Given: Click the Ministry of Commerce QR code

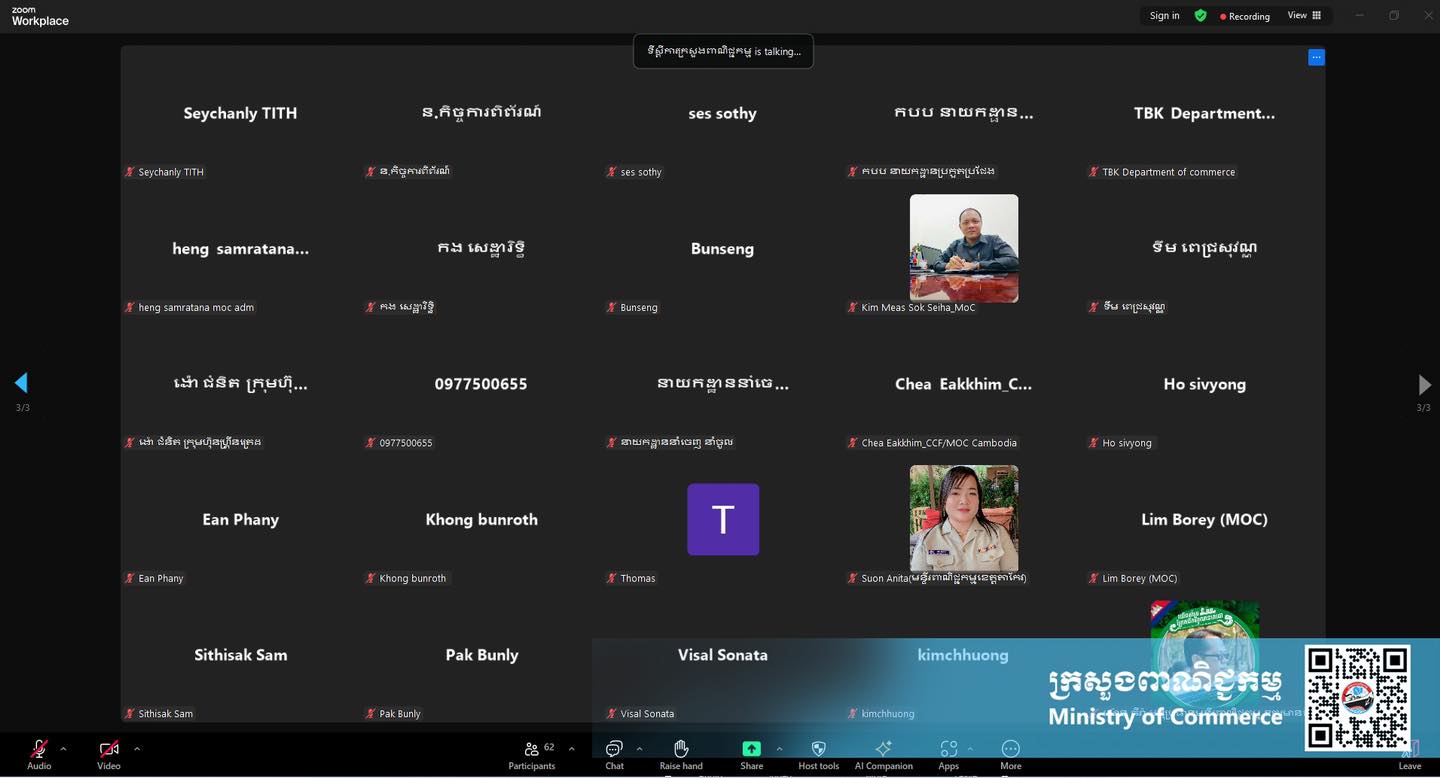Looking at the screenshot, I should click(x=1357, y=697).
